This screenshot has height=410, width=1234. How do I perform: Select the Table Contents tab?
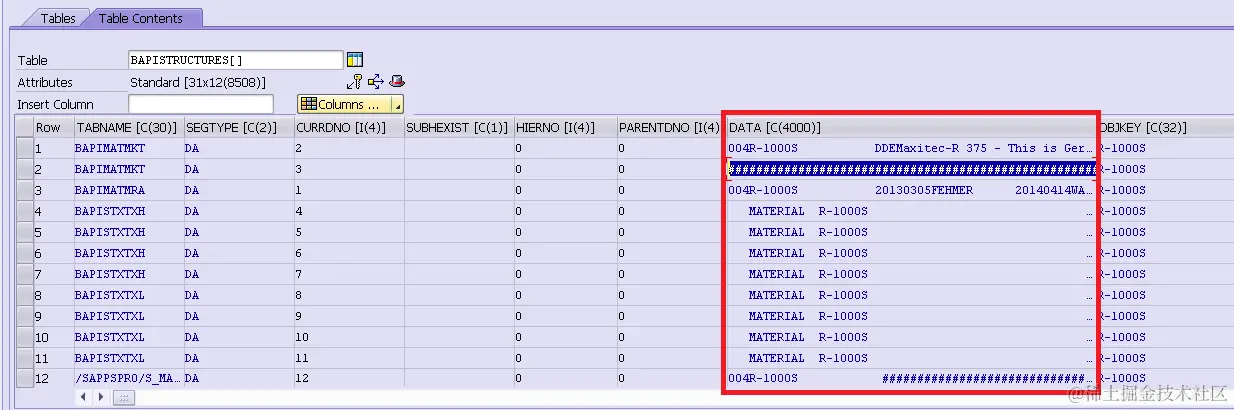(140, 18)
